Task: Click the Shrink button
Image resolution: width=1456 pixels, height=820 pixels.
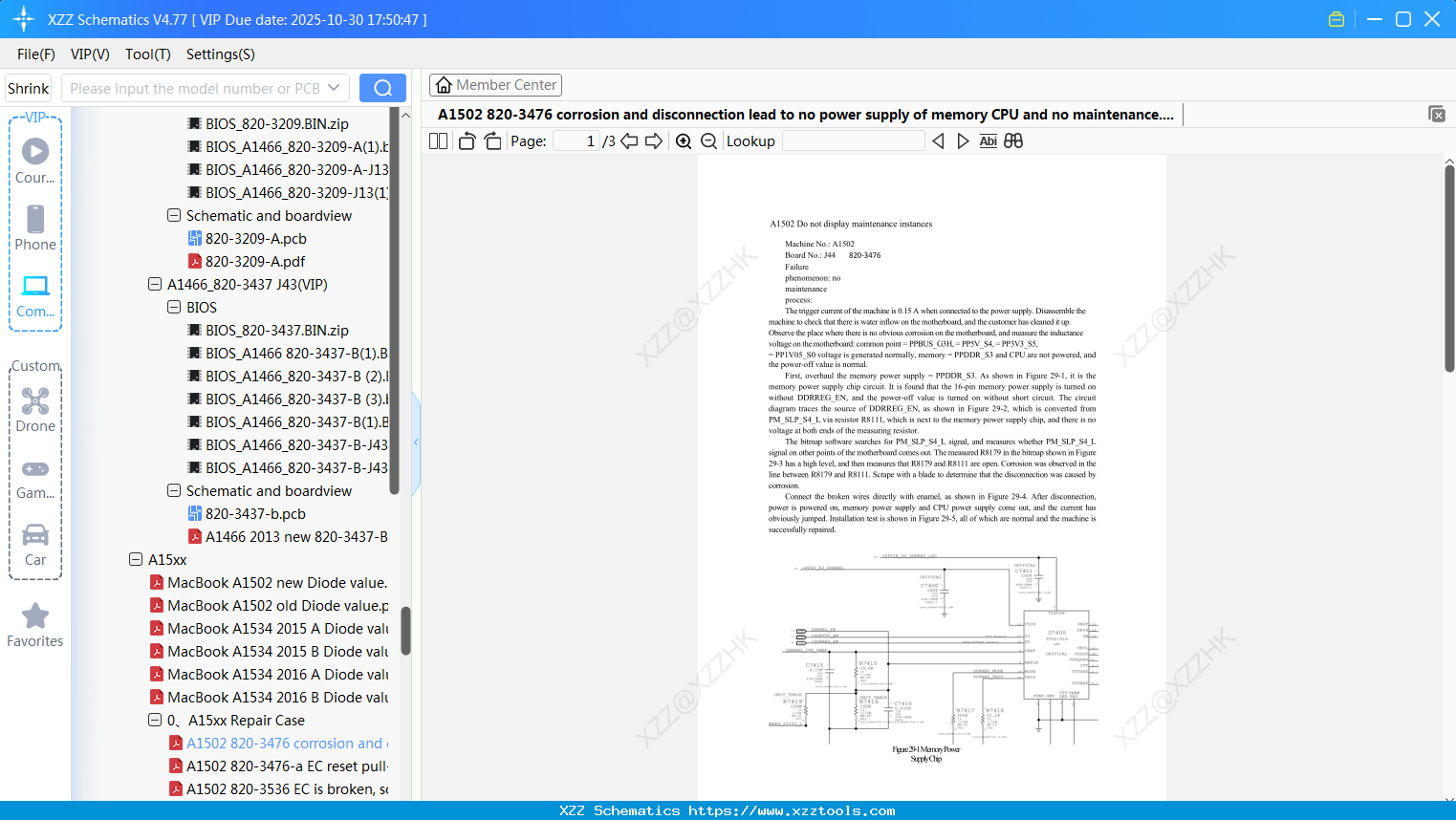Action: (29, 88)
